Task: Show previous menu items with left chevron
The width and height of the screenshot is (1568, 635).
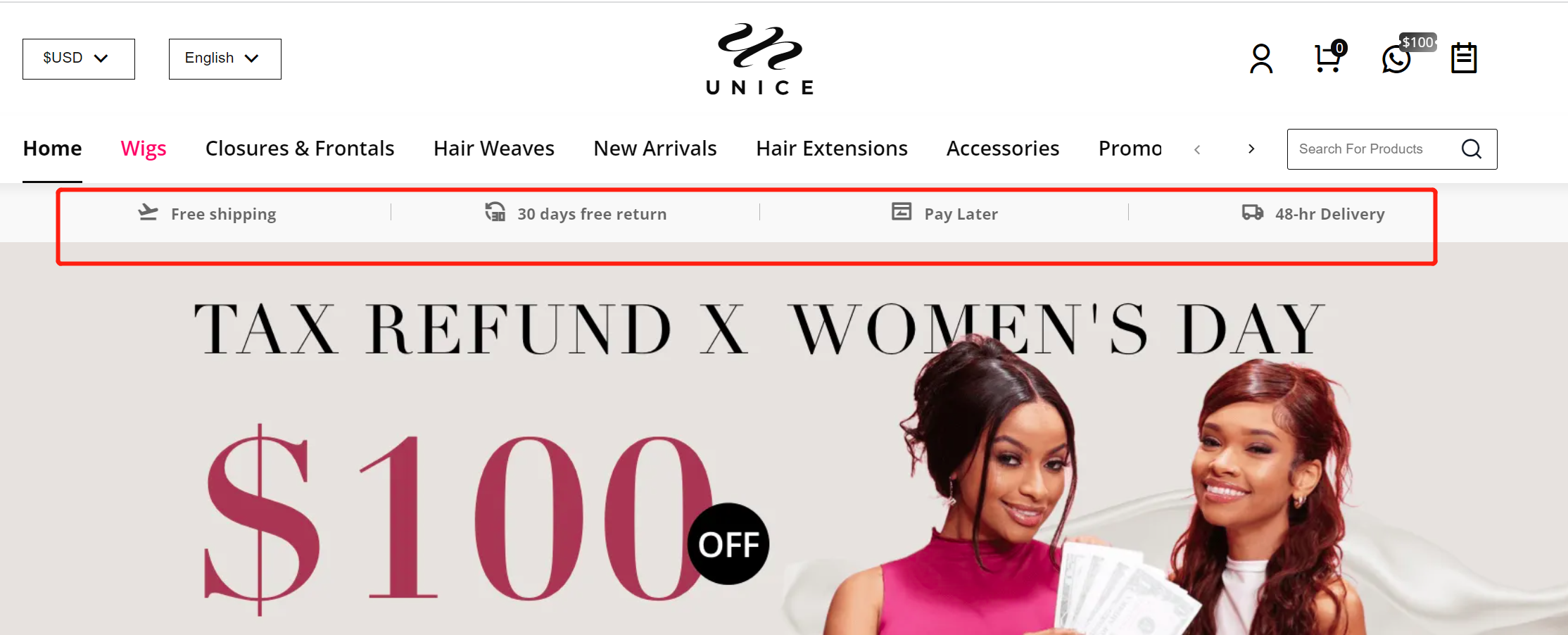Action: (x=1197, y=149)
